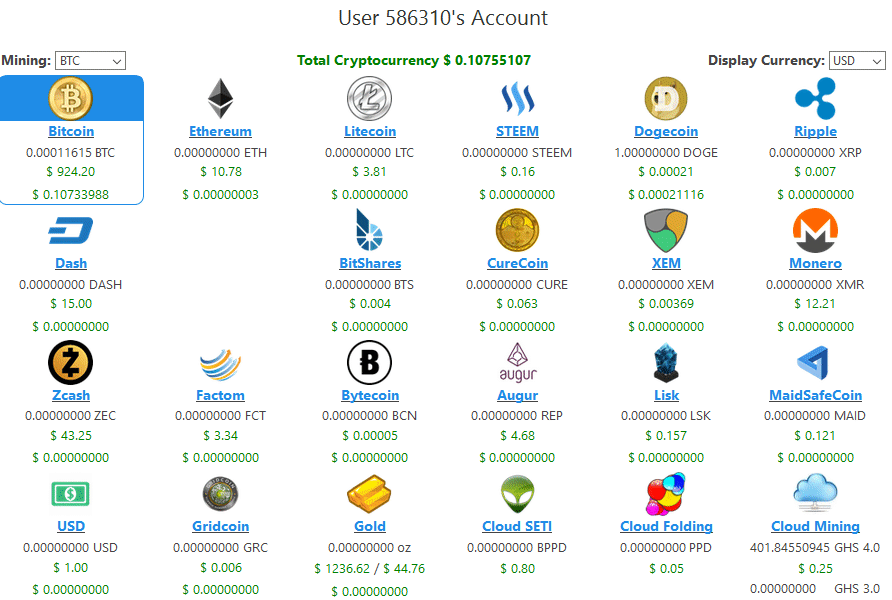Open the Bitcoin link

71,131
